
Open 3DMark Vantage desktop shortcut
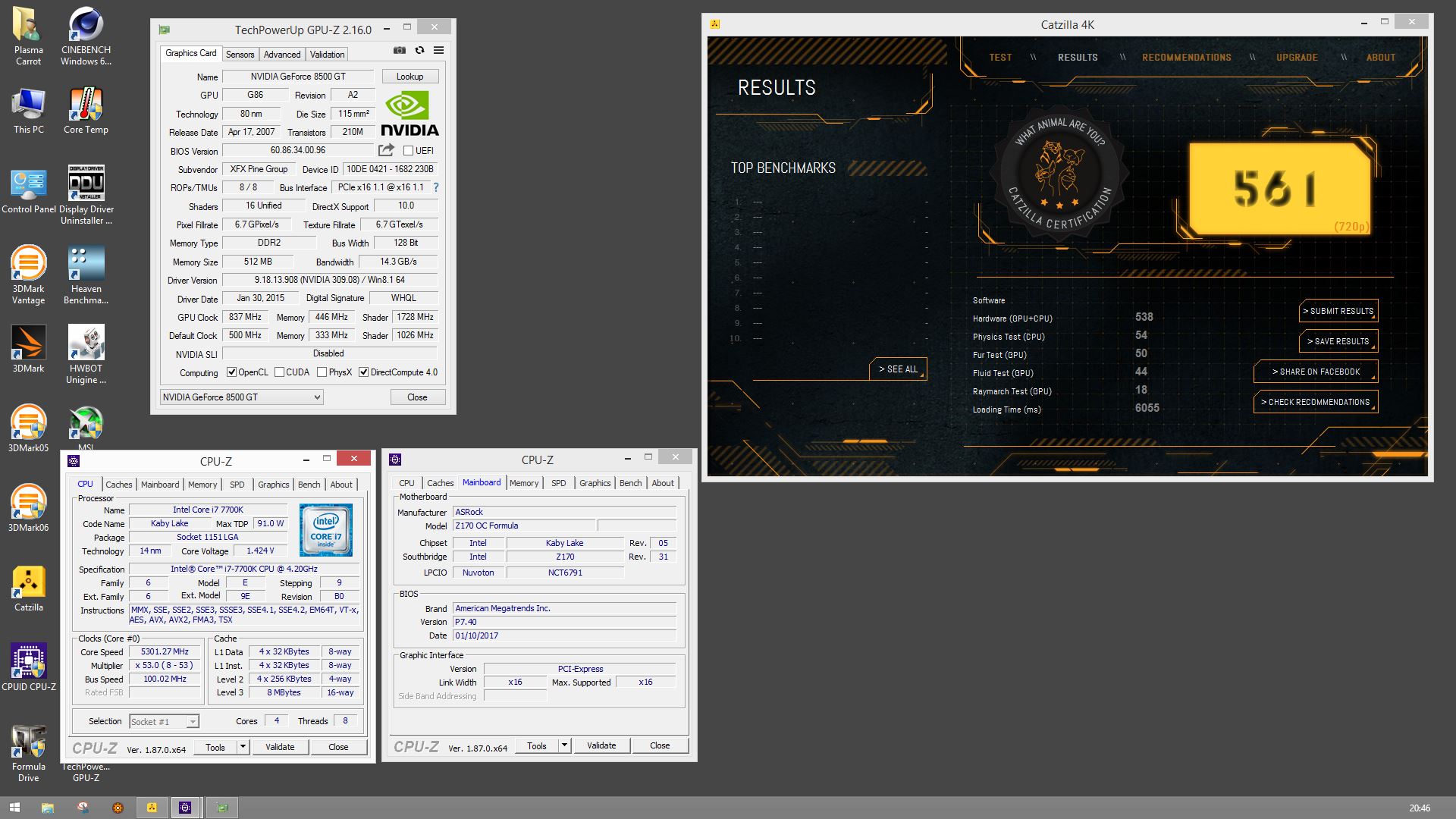(x=28, y=275)
